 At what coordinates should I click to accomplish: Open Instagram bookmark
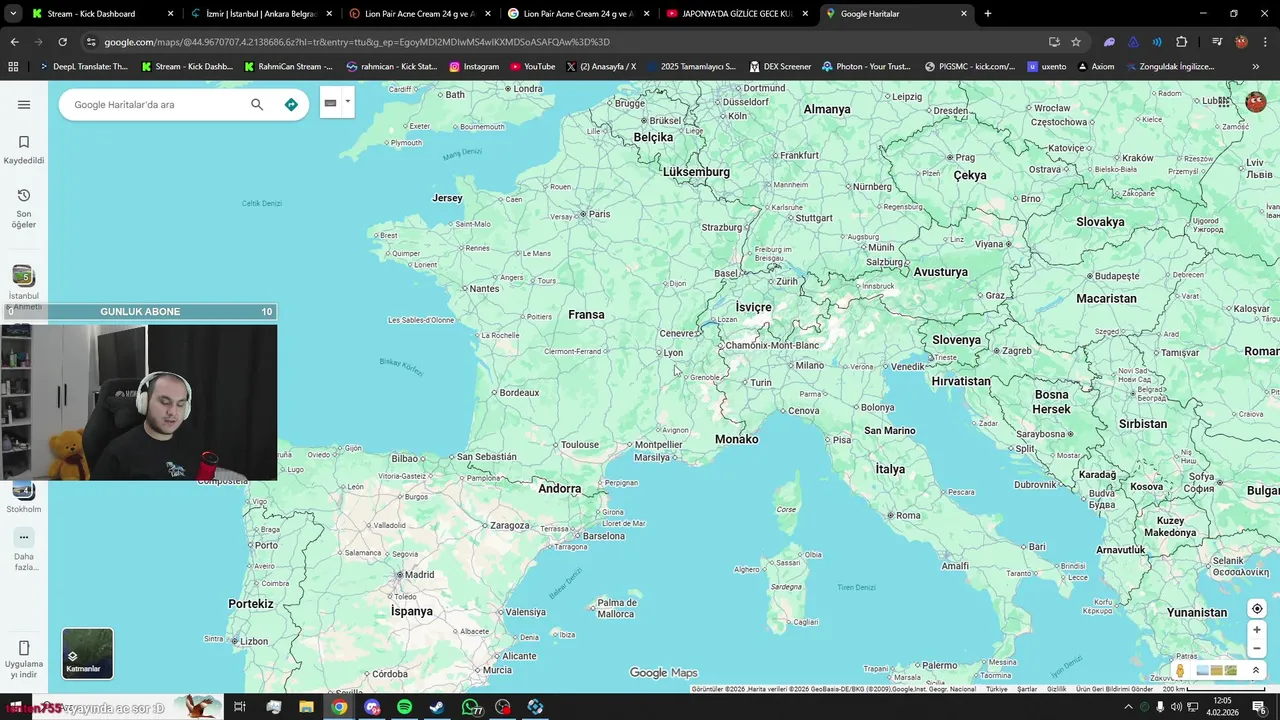pos(474,67)
